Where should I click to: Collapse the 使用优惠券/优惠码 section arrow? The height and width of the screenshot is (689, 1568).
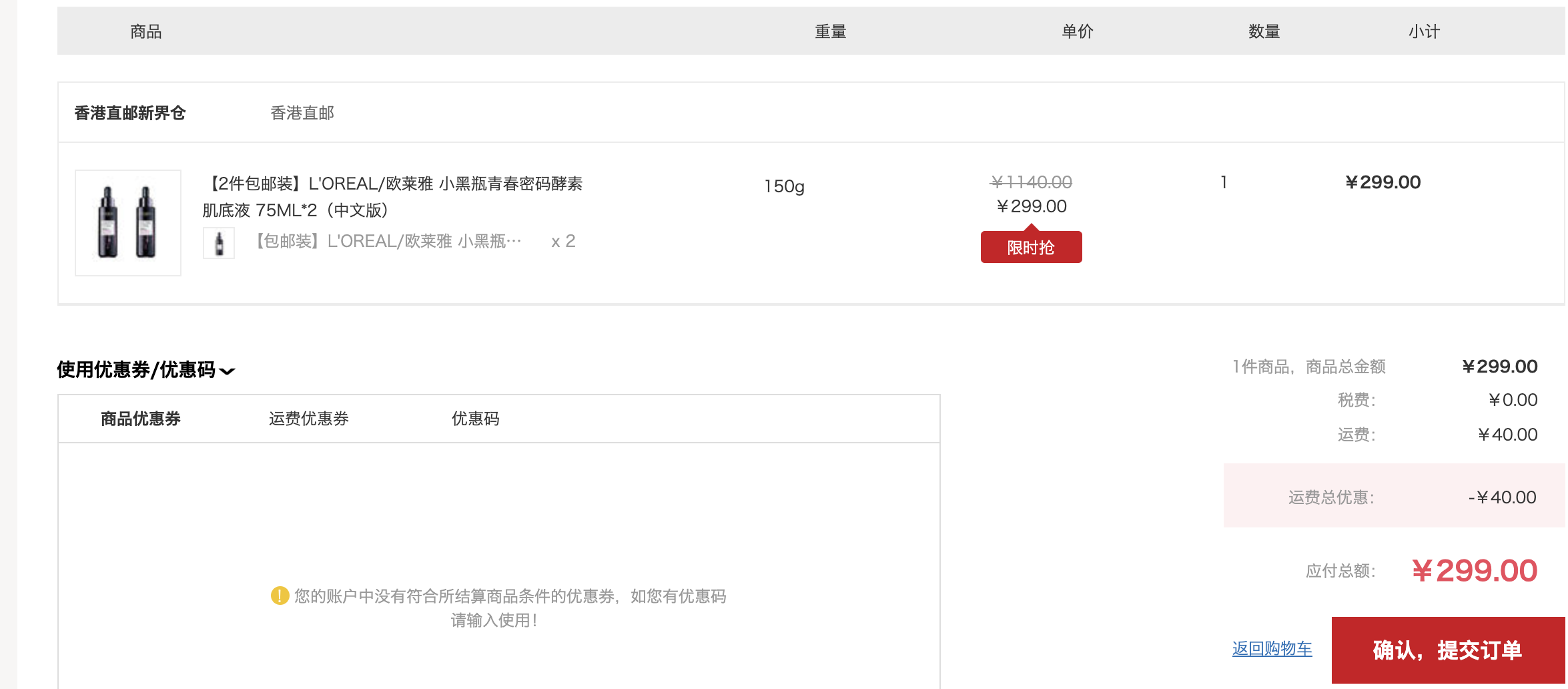[228, 371]
